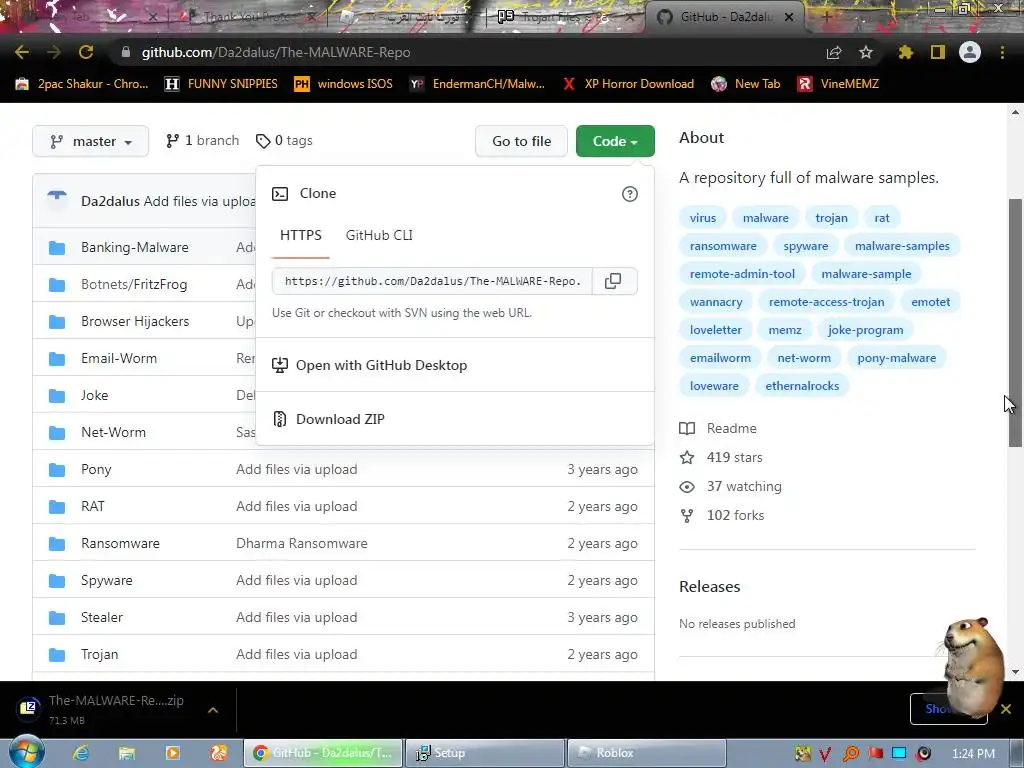This screenshot has width=1024, height=768.
Task: Click the Banking-Malware folder icon
Action: 57,248
